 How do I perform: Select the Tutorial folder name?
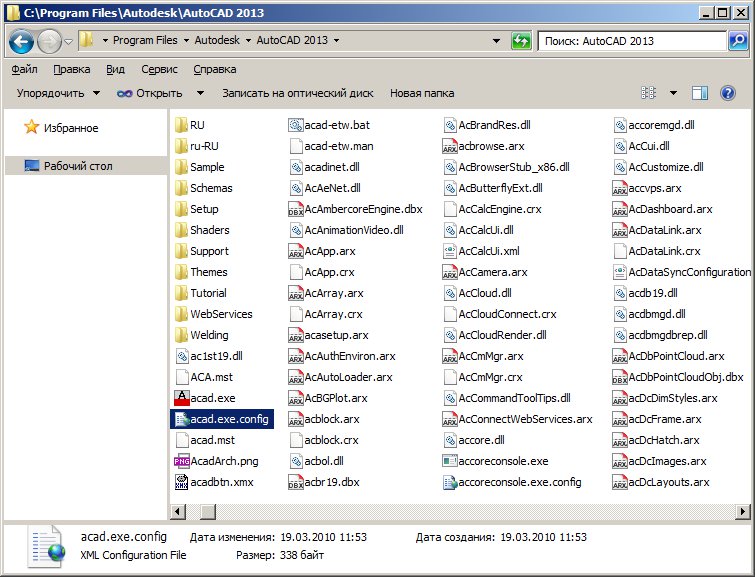point(208,293)
